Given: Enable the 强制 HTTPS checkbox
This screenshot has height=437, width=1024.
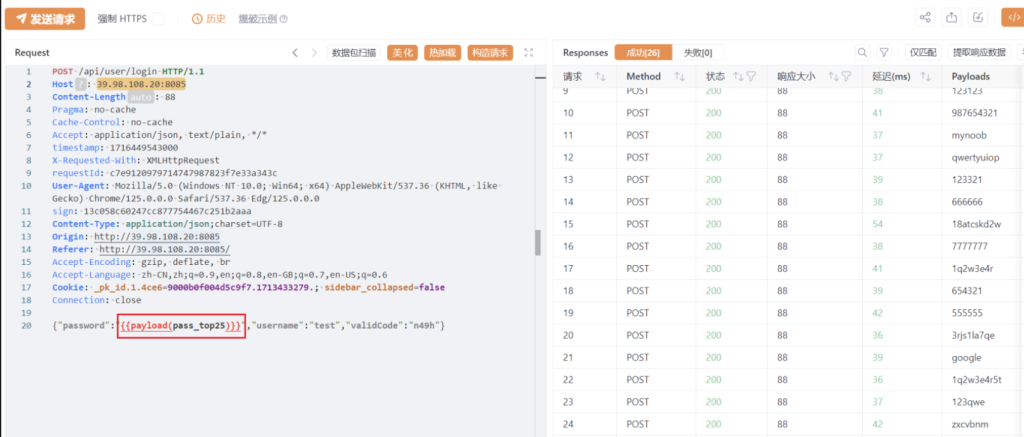Looking at the screenshot, I should pyautogui.click(x=159, y=19).
